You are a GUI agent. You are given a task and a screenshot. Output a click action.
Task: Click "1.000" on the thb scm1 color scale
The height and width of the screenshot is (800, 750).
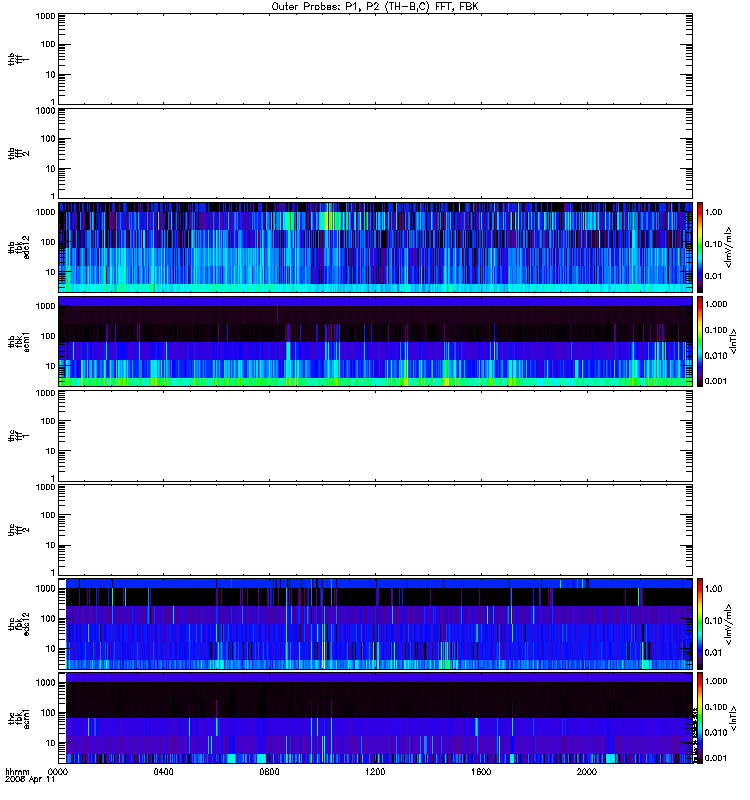tap(716, 304)
